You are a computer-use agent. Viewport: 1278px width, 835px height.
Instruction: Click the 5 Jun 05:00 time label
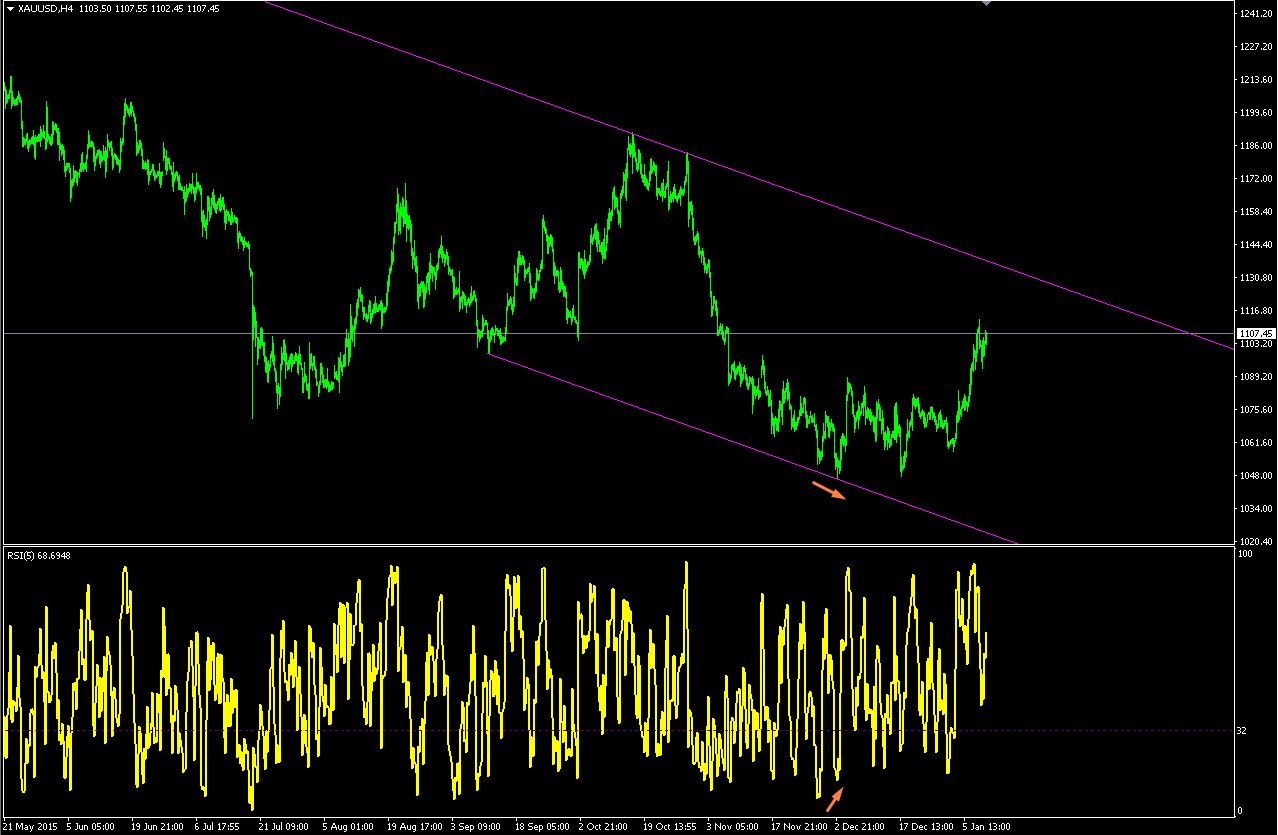point(91,827)
